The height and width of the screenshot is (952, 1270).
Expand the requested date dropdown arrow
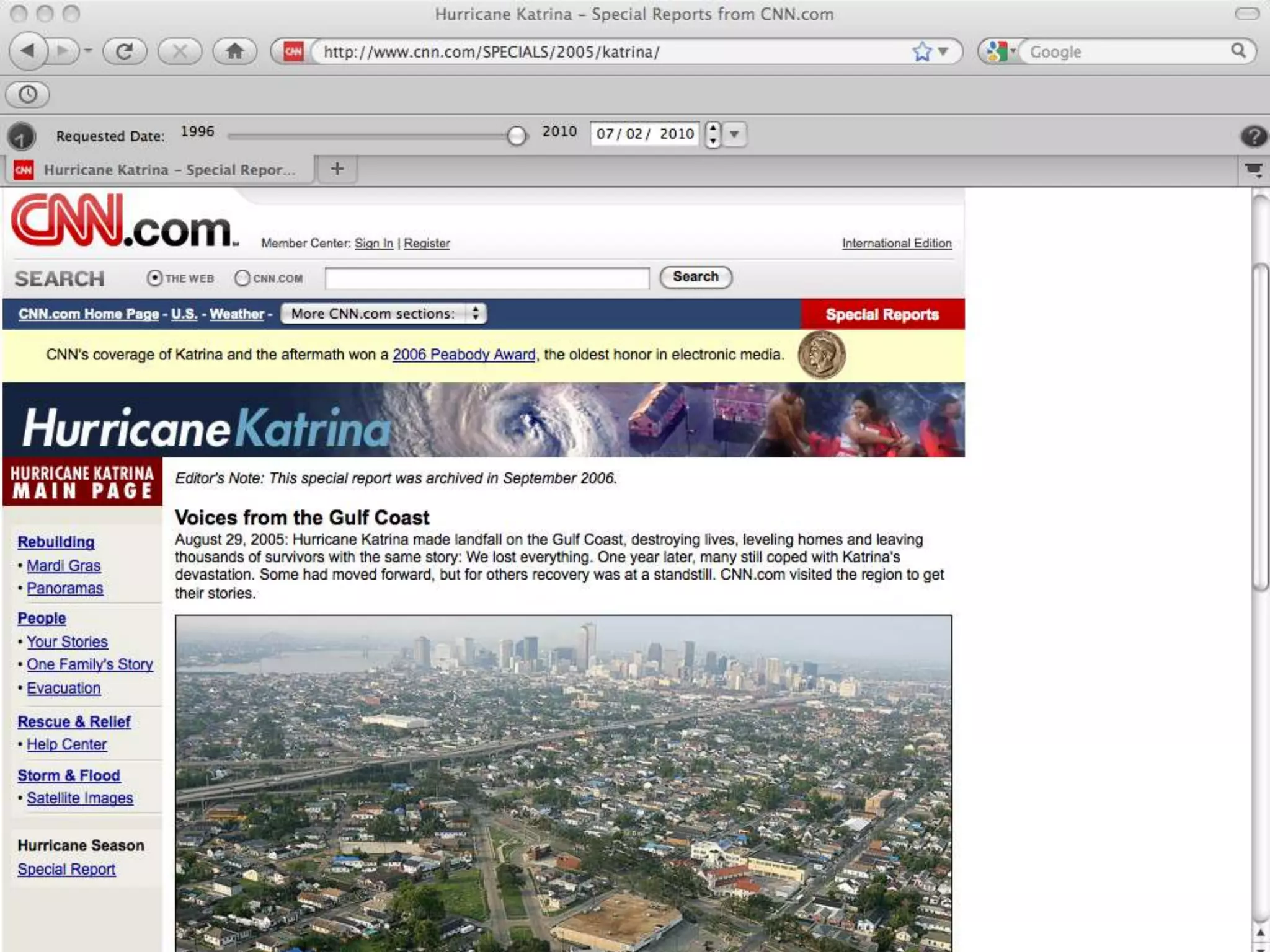pos(735,134)
